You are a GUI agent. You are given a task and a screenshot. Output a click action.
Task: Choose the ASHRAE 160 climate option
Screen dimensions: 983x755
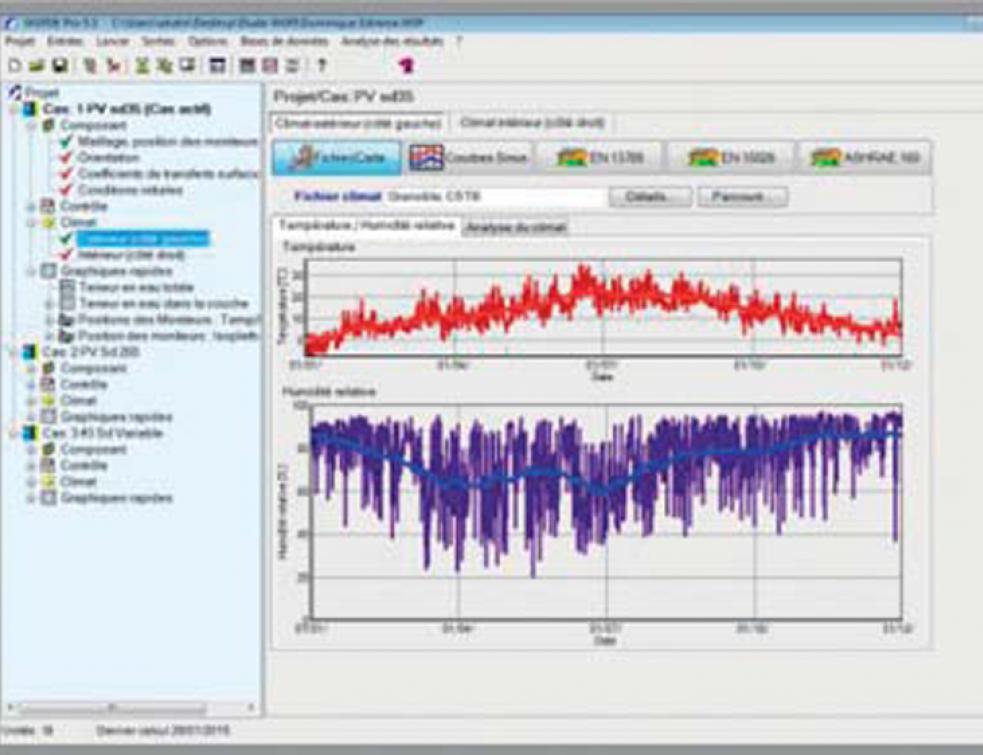coord(865,157)
